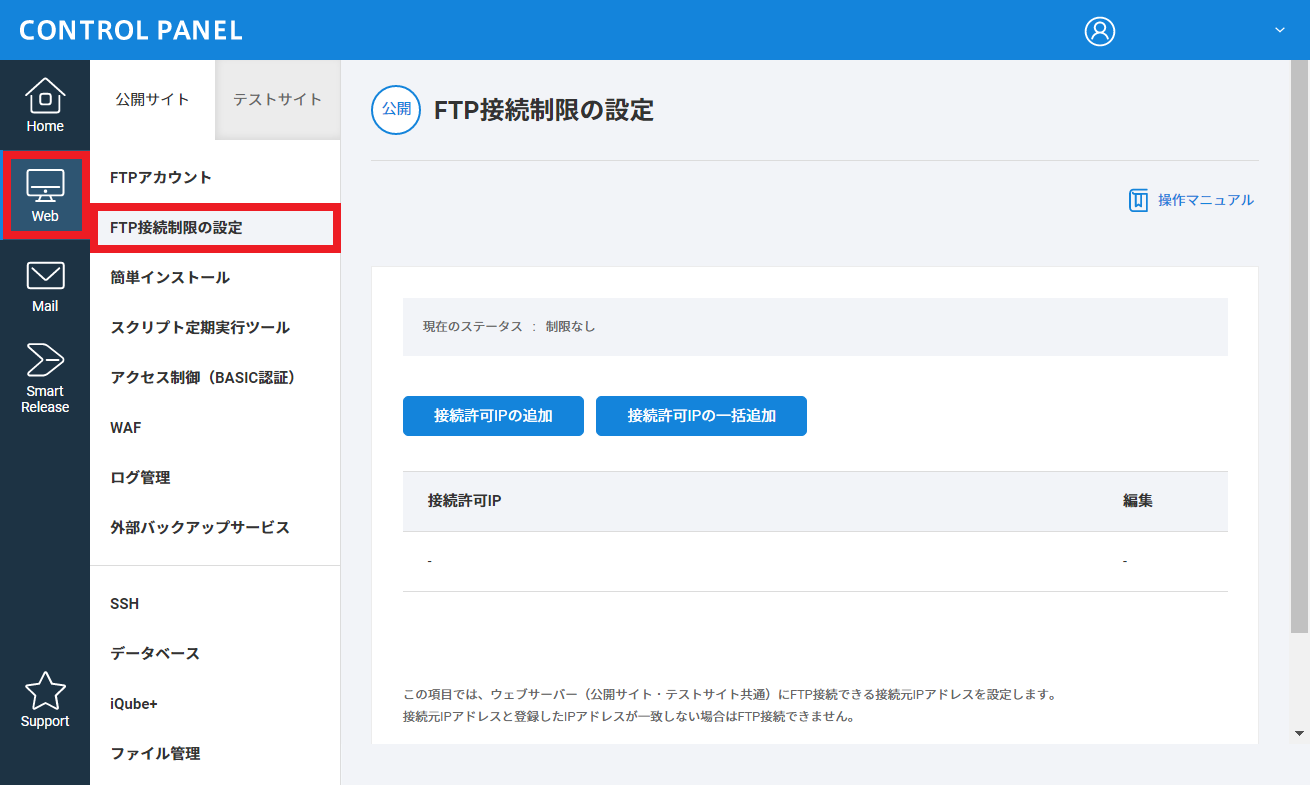Open Smart Release arrow icon
1310x785 pixels.
click(45, 361)
